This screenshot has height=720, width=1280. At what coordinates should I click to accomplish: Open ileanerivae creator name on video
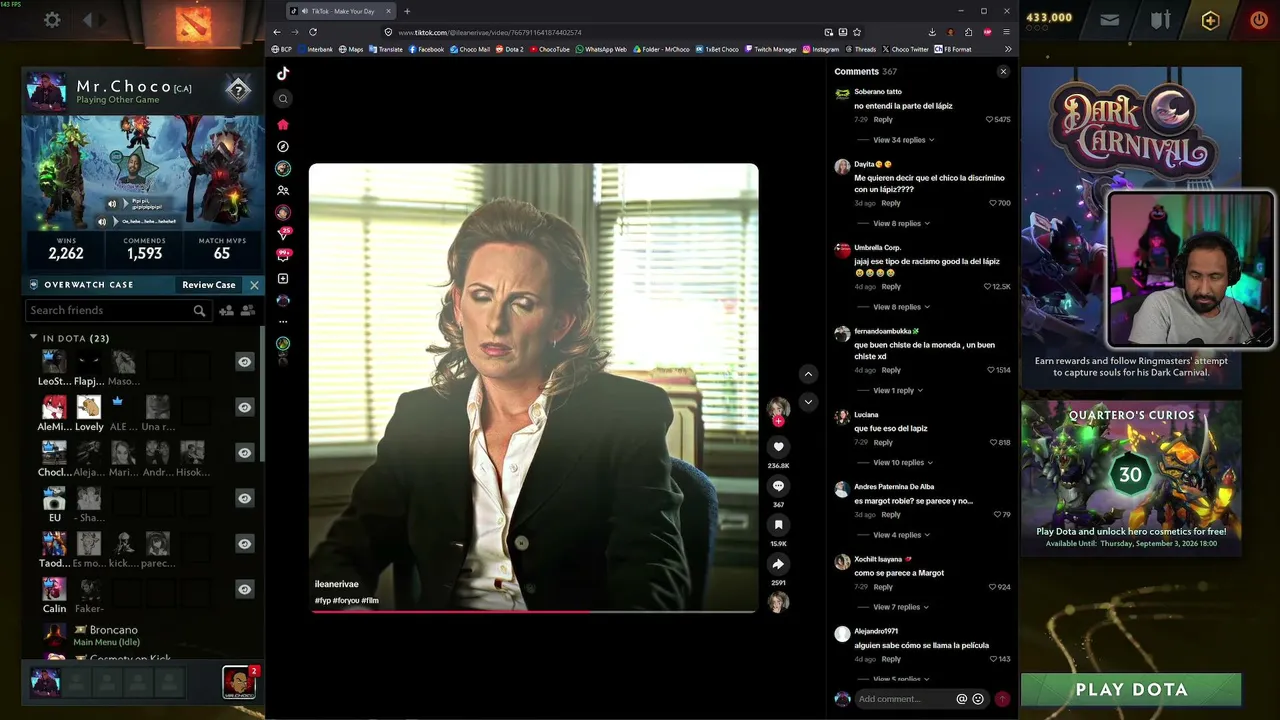click(x=336, y=585)
